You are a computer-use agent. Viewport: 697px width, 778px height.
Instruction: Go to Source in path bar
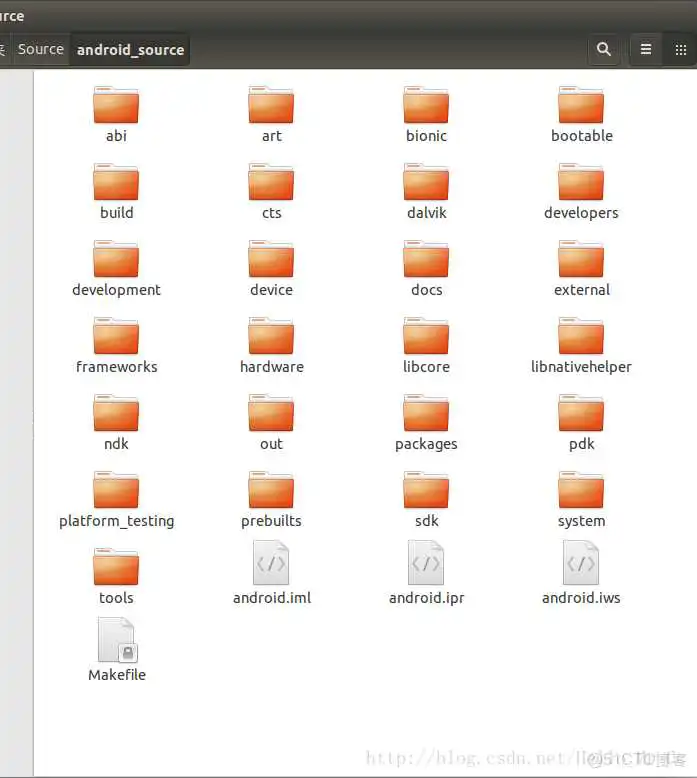[x=40, y=49]
